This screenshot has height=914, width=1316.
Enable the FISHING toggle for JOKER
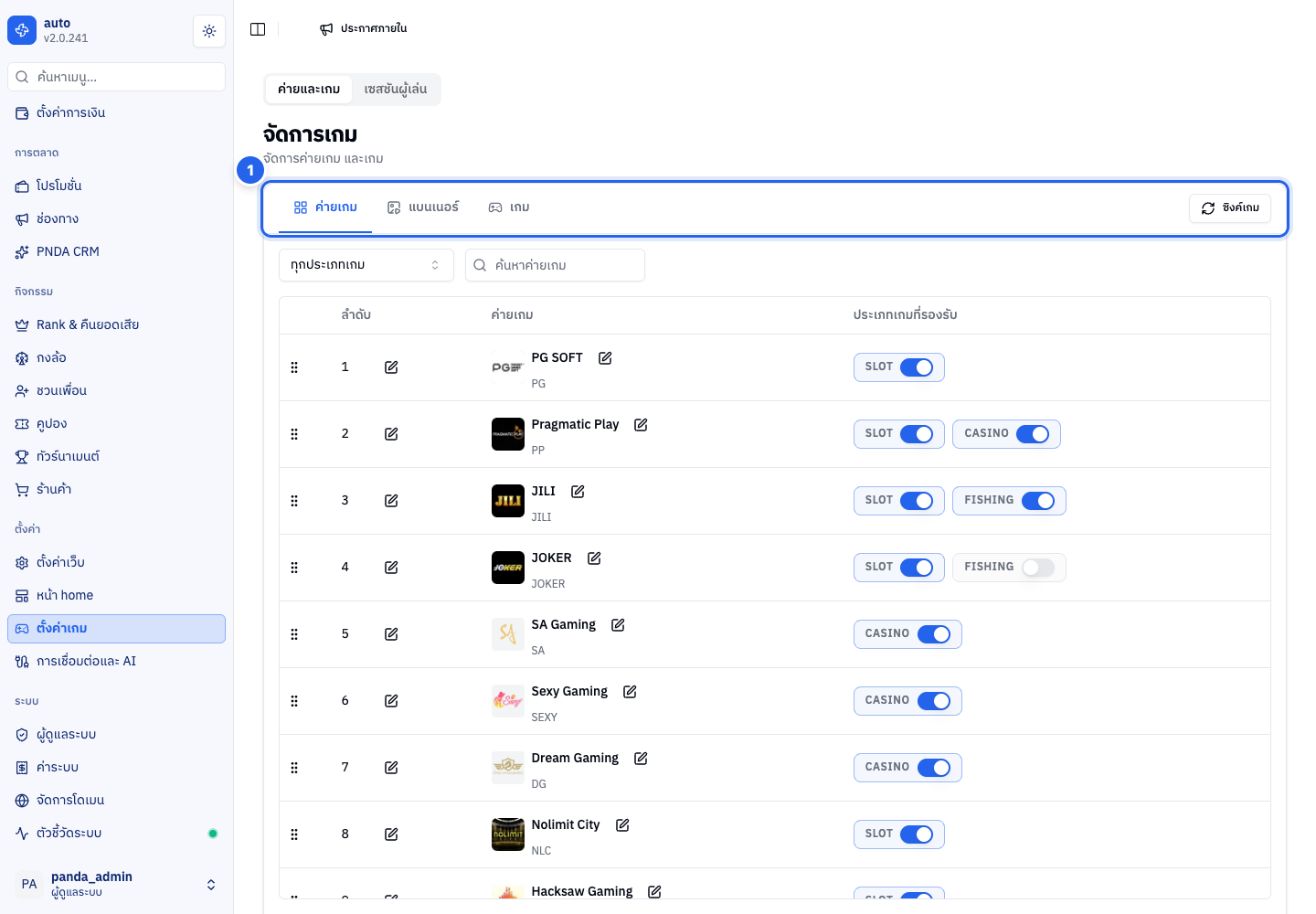click(x=1038, y=568)
